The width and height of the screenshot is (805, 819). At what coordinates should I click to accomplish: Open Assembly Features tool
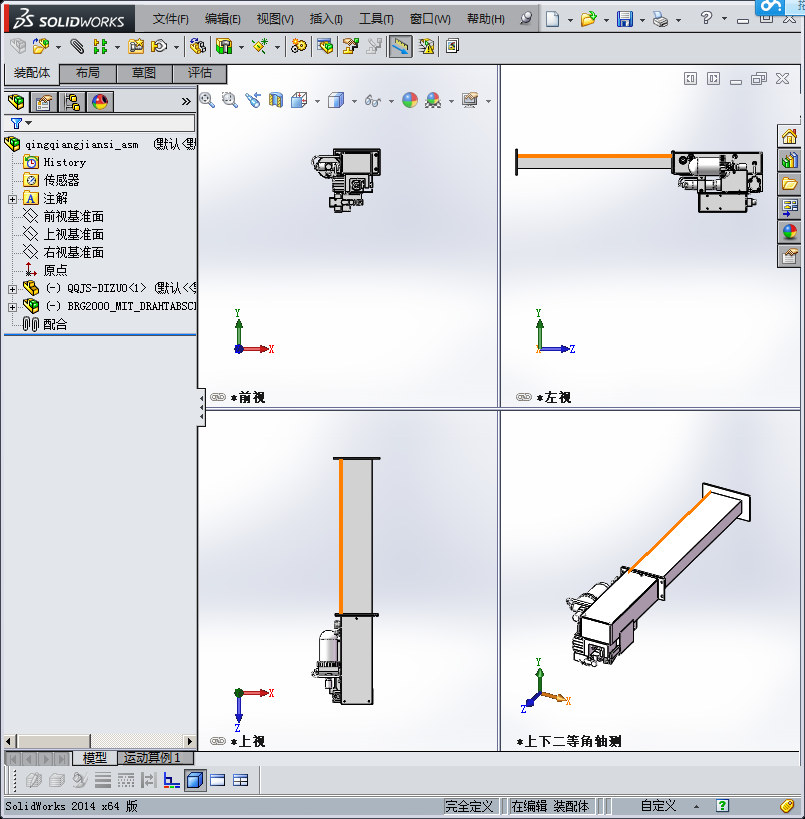point(224,46)
